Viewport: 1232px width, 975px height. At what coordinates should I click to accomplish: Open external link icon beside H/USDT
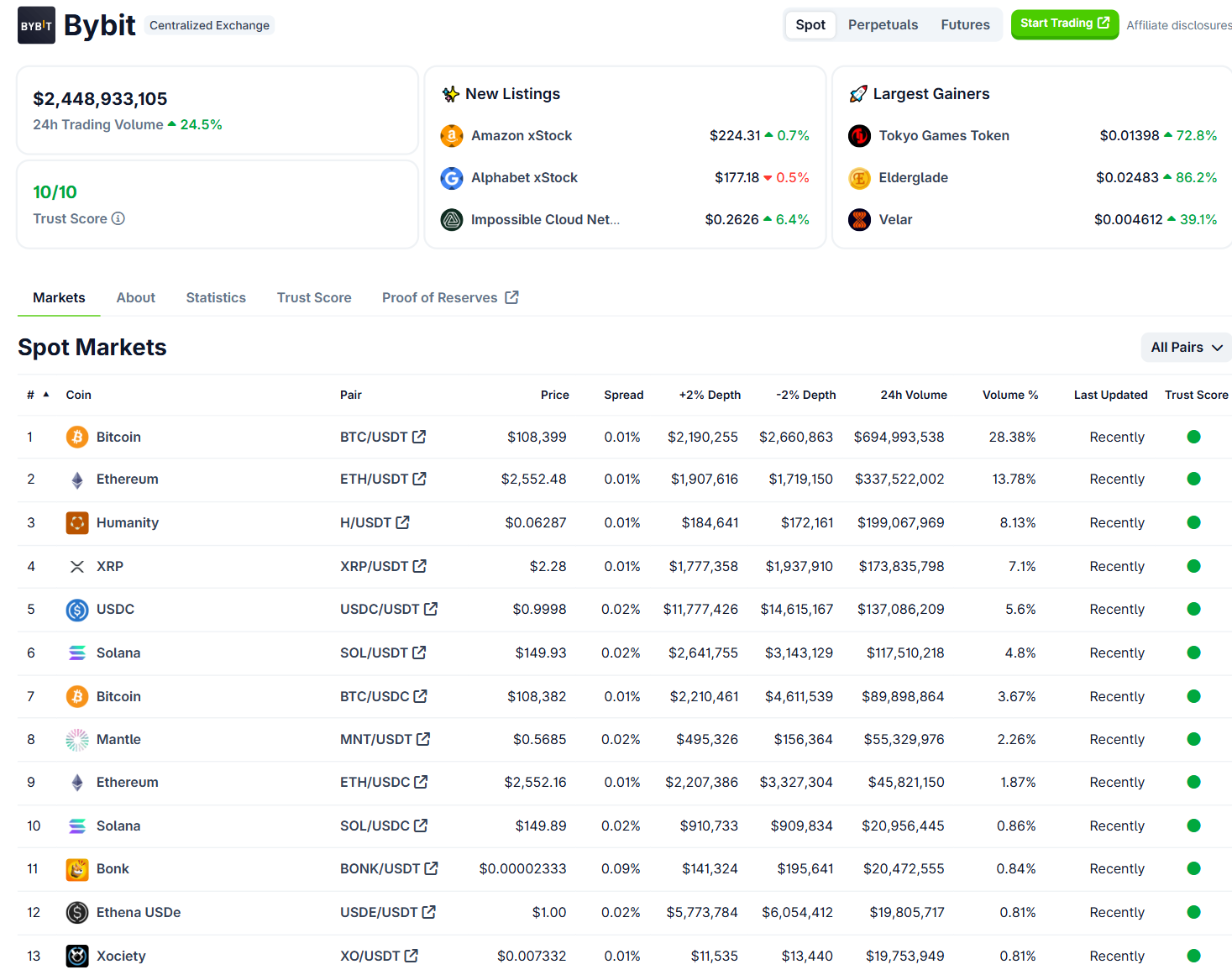[x=402, y=522]
